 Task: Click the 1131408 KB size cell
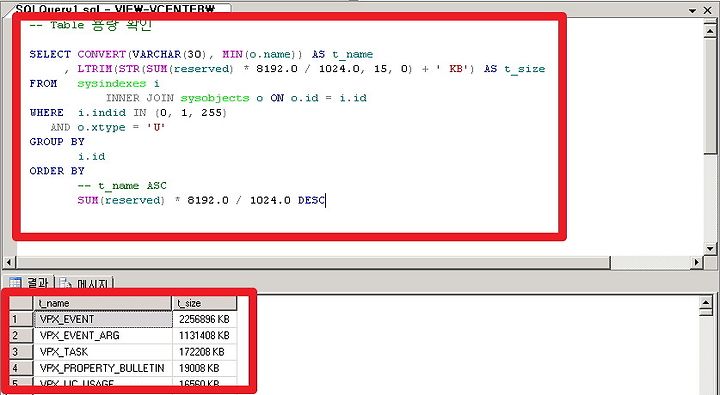tap(205, 336)
